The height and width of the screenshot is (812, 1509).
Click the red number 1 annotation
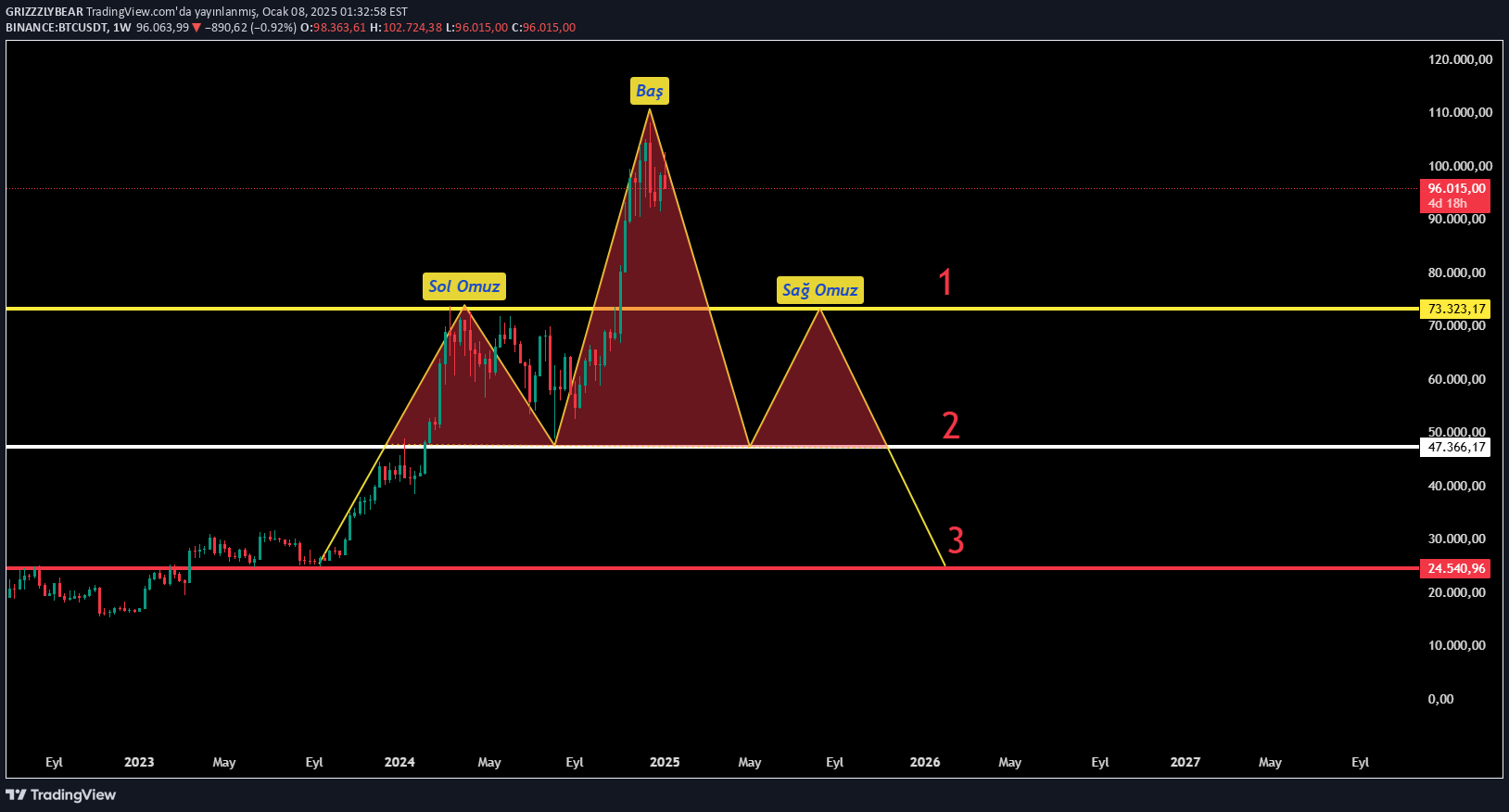pos(945,282)
